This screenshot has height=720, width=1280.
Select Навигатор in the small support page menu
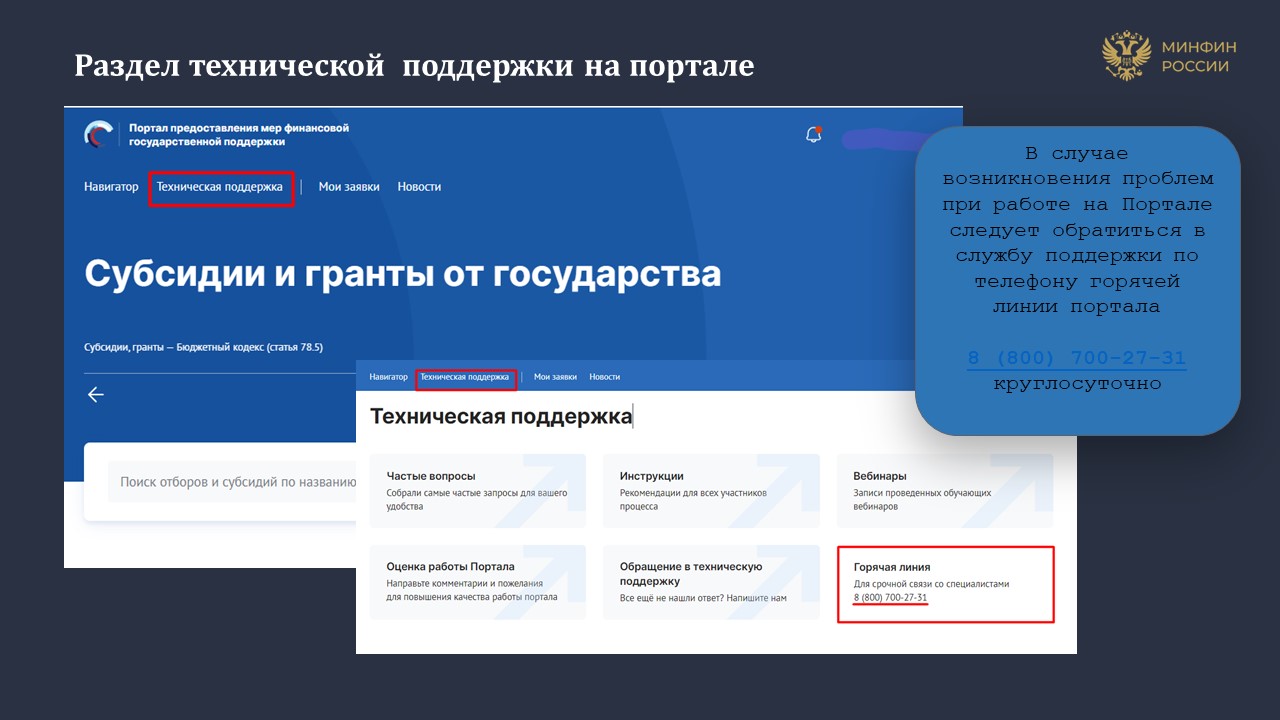click(388, 377)
